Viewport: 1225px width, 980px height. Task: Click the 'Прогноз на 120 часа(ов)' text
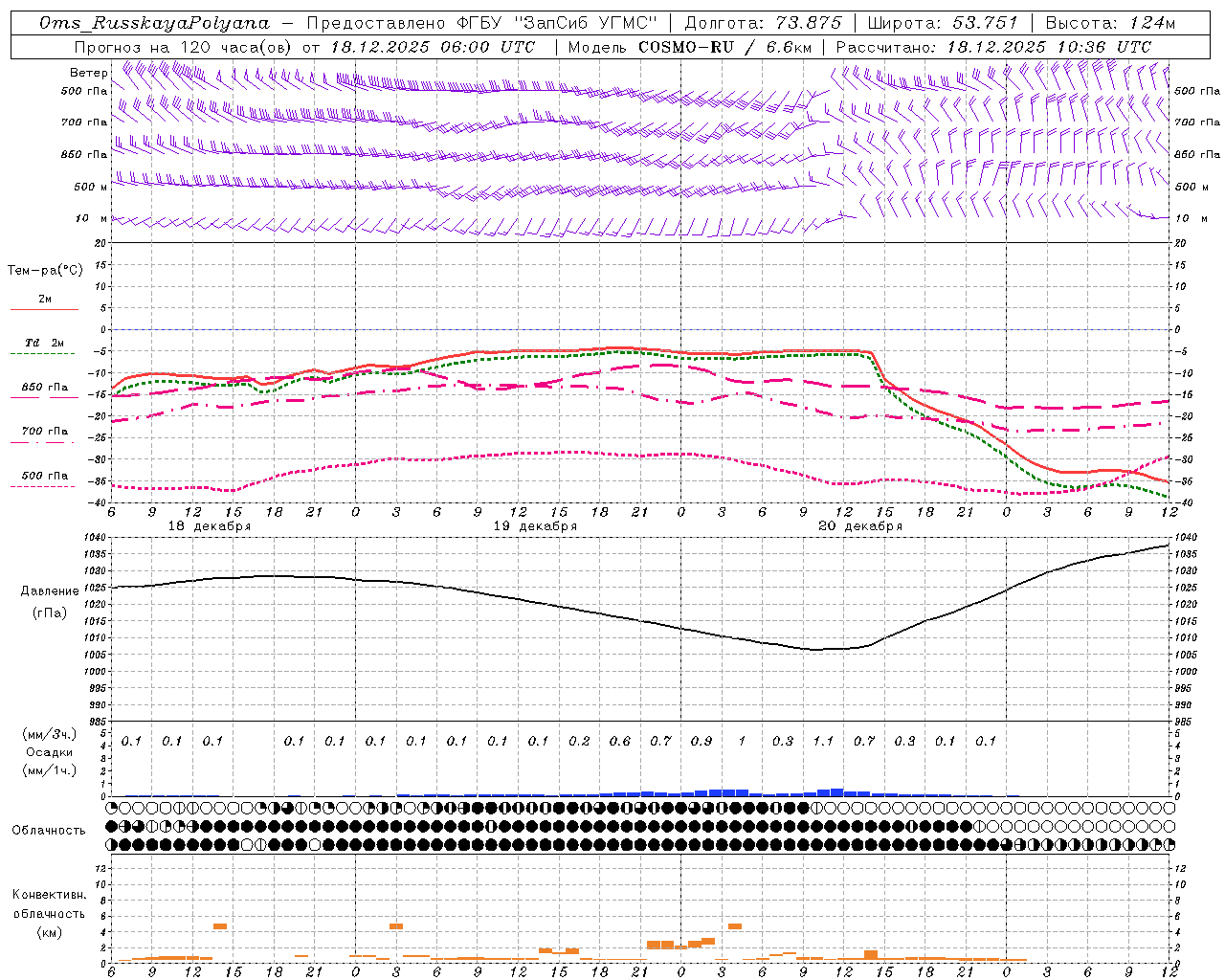[x=184, y=47]
